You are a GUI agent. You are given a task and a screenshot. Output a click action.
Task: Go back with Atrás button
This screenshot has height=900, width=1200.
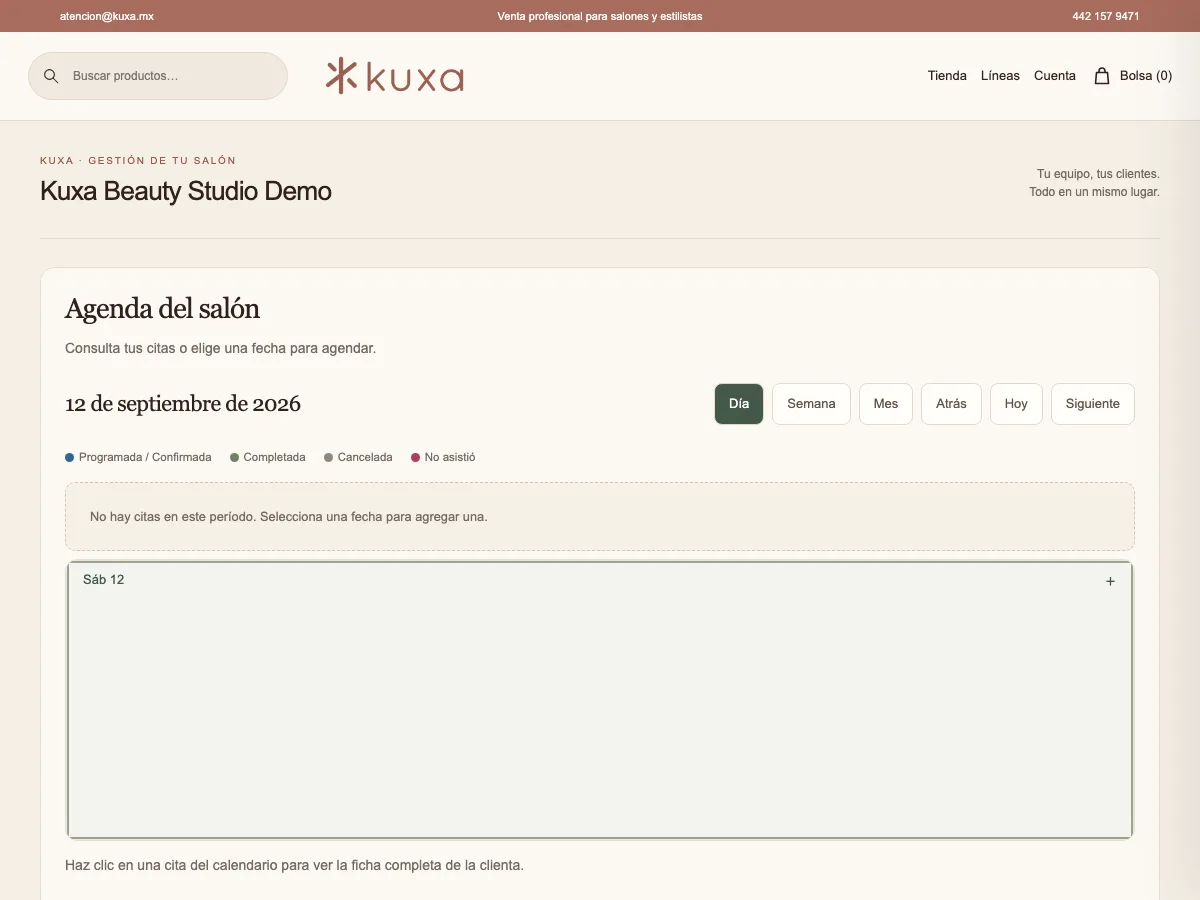pos(951,404)
